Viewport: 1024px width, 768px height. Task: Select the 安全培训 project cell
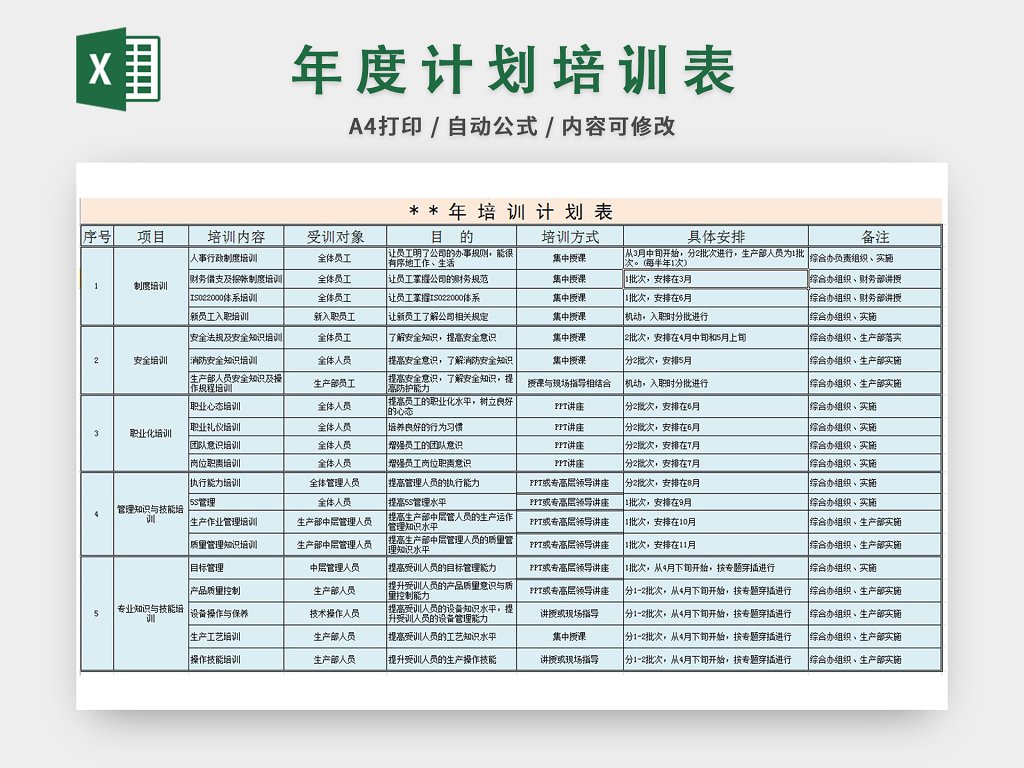tap(151, 360)
